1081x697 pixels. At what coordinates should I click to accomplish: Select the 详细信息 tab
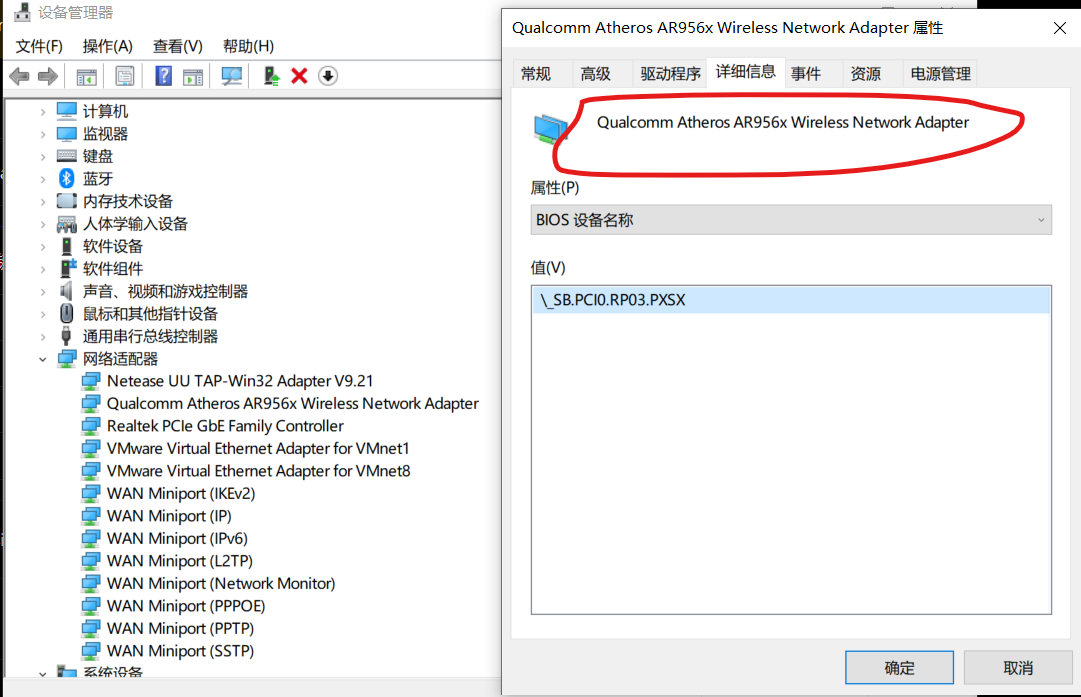pos(745,72)
